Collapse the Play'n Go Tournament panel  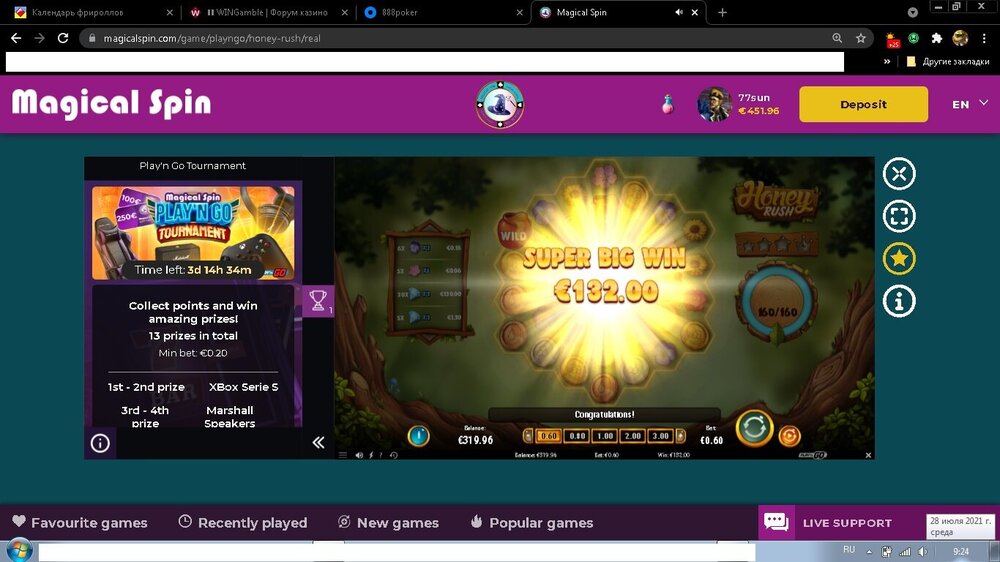(x=318, y=442)
